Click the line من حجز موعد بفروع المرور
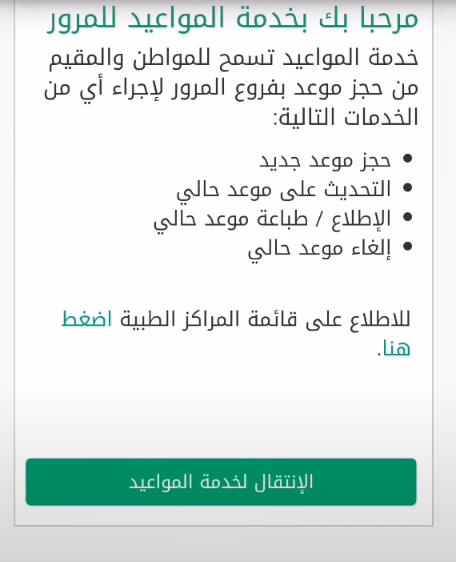456x562 pixels. tap(231, 89)
